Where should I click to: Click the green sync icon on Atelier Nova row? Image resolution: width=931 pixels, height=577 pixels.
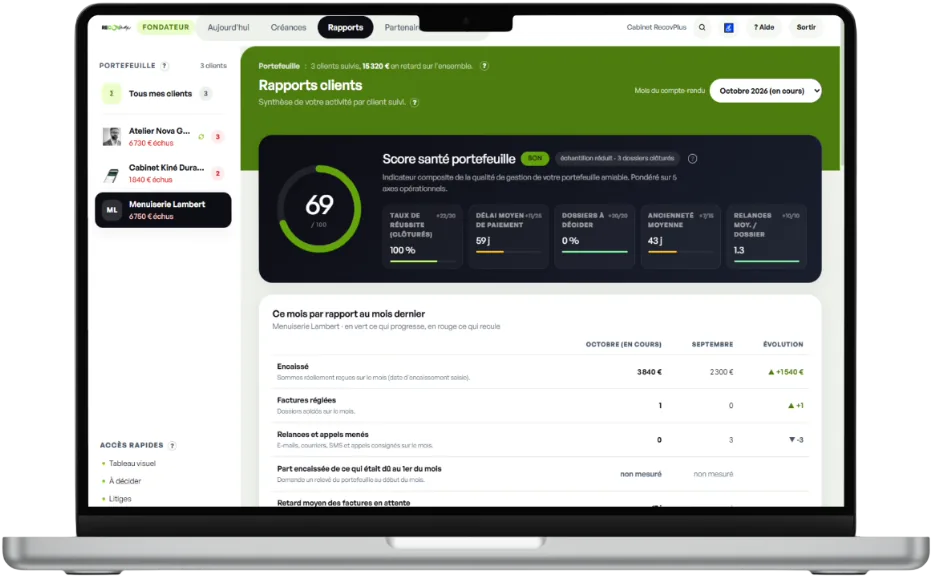point(201,137)
